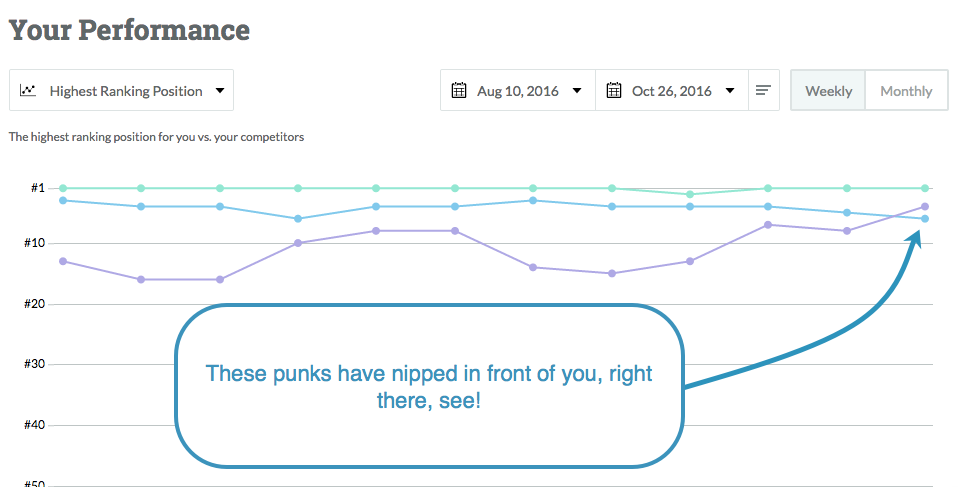Click the Your Performance heading
958x487 pixels.
[x=129, y=30]
